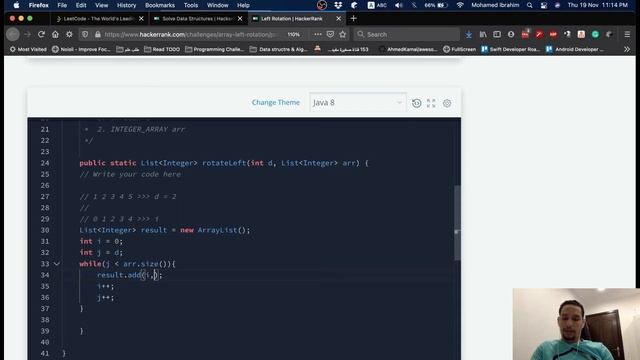The height and width of the screenshot is (360, 640).
Task: Open tracking protection shield in address bar
Action: click(85, 35)
